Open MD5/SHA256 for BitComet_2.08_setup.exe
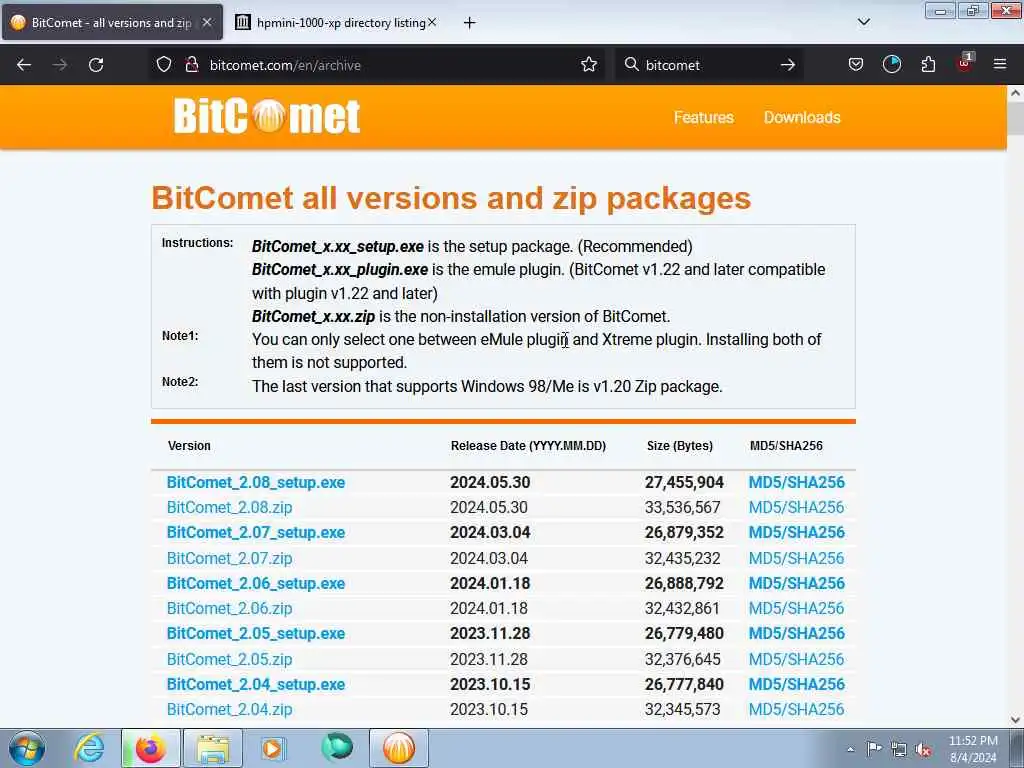This screenshot has height=768, width=1024. coord(796,483)
